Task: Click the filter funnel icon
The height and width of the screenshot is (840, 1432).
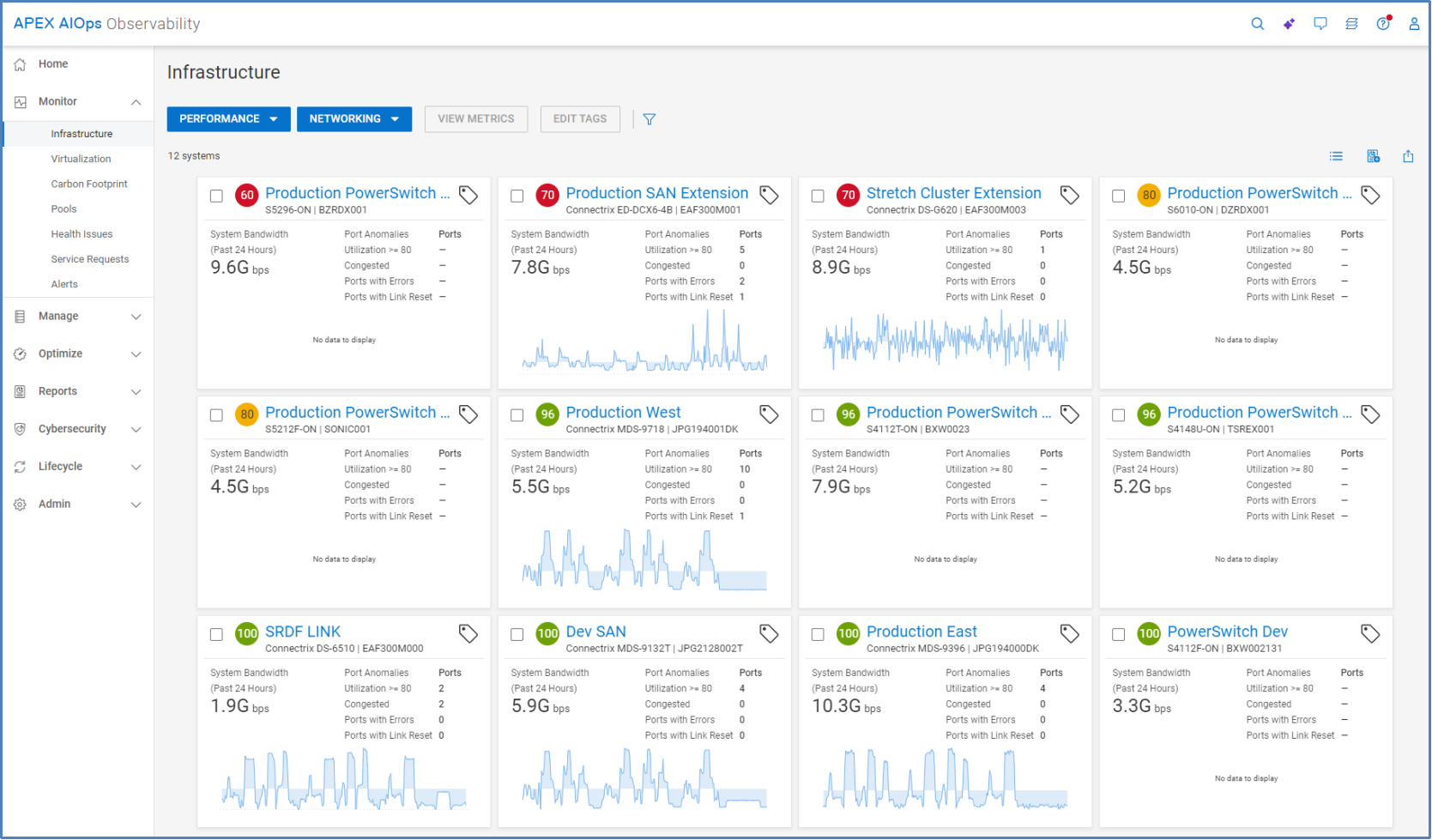Action: tap(650, 119)
